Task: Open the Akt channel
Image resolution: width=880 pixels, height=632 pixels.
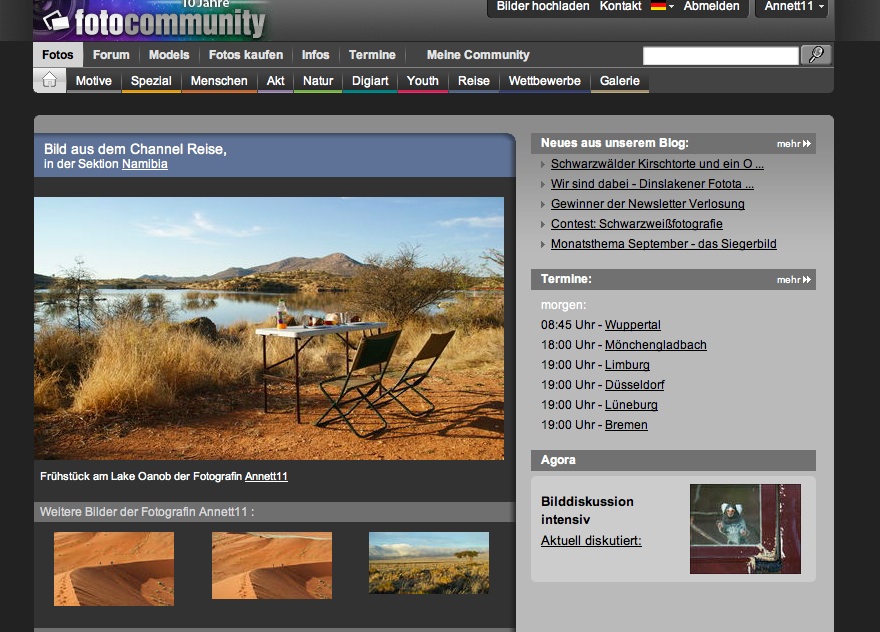Action: [276, 81]
